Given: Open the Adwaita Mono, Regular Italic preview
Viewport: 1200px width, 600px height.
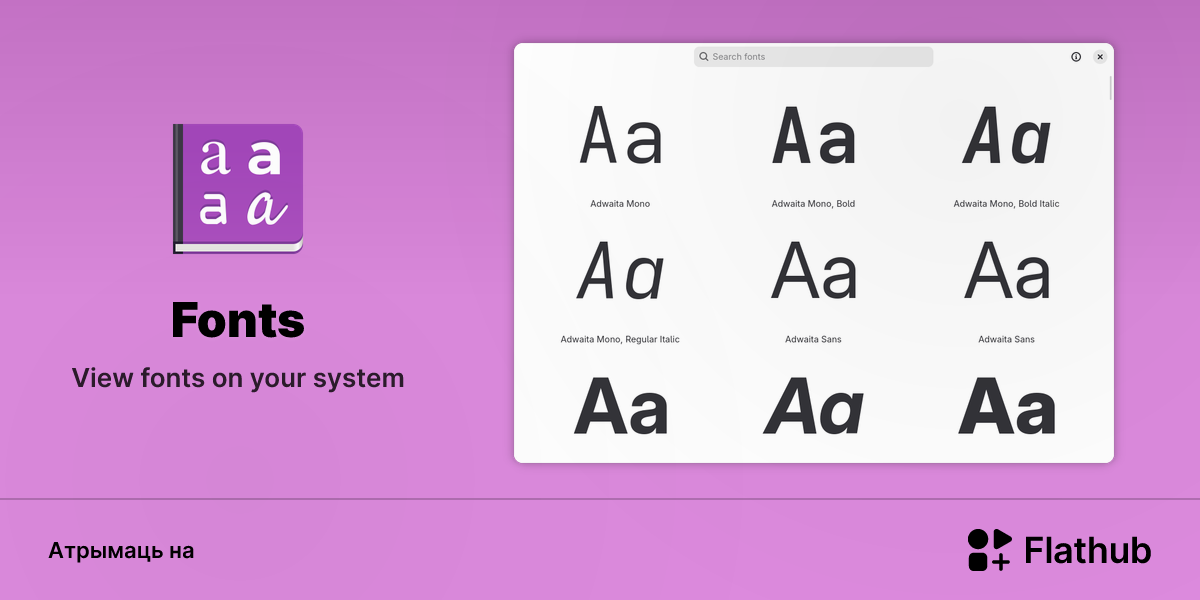Looking at the screenshot, I should (620, 271).
